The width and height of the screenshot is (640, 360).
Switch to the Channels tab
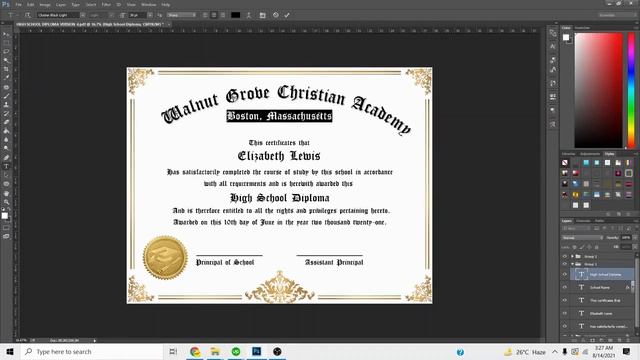[x=583, y=221]
